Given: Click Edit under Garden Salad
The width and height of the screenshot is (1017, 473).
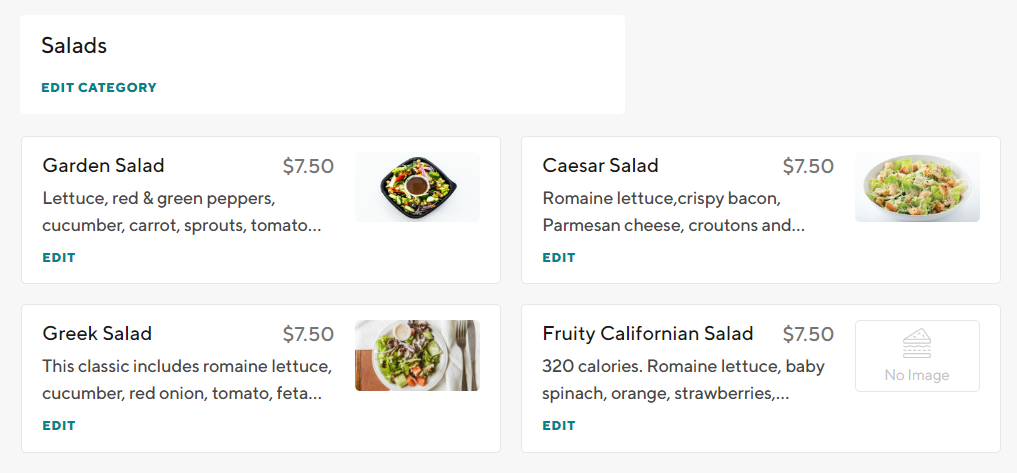Looking at the screenshot, I should click(59, 257).
